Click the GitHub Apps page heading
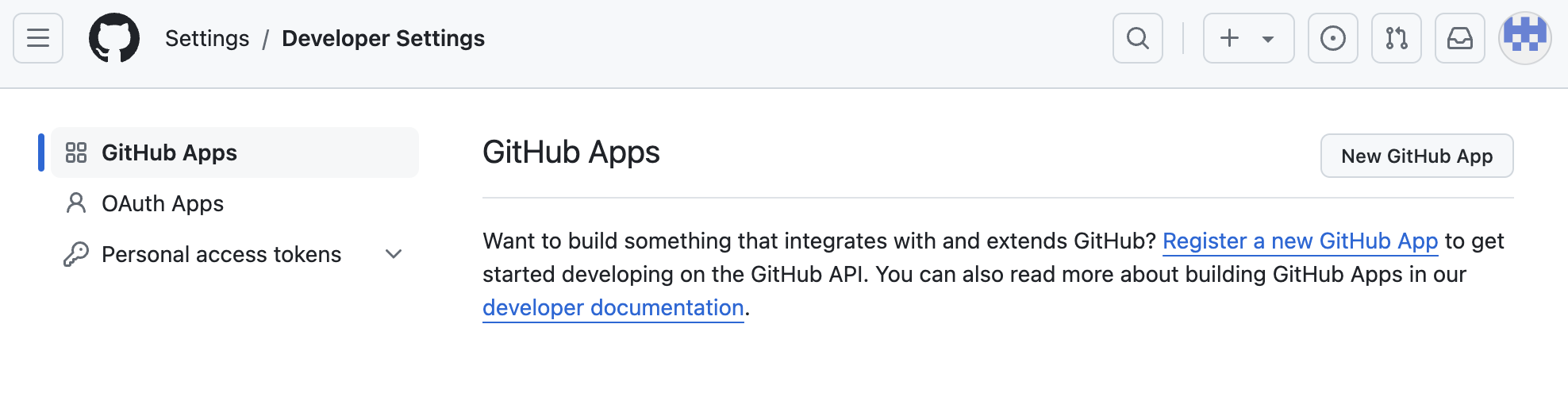The image size is (1568, 405). coord(571,152)
